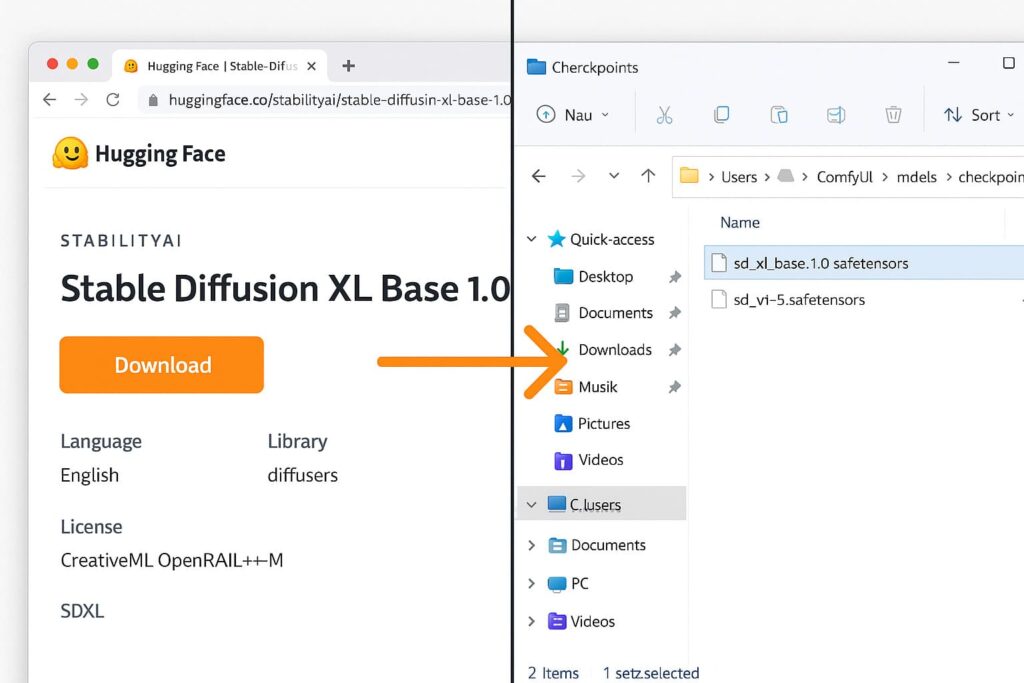Select the Hugging Face Stable-Diffusion tab
This screenshot has width=1024, height=683.
point(219,66)
